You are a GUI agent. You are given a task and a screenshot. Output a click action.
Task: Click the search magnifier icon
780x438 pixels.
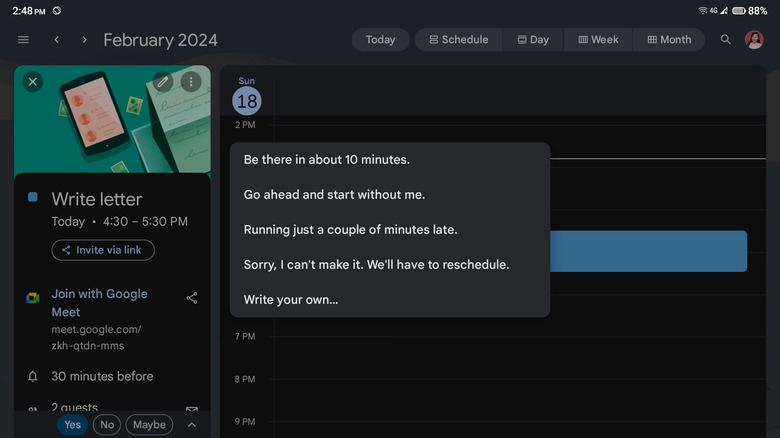click(726, 40)
